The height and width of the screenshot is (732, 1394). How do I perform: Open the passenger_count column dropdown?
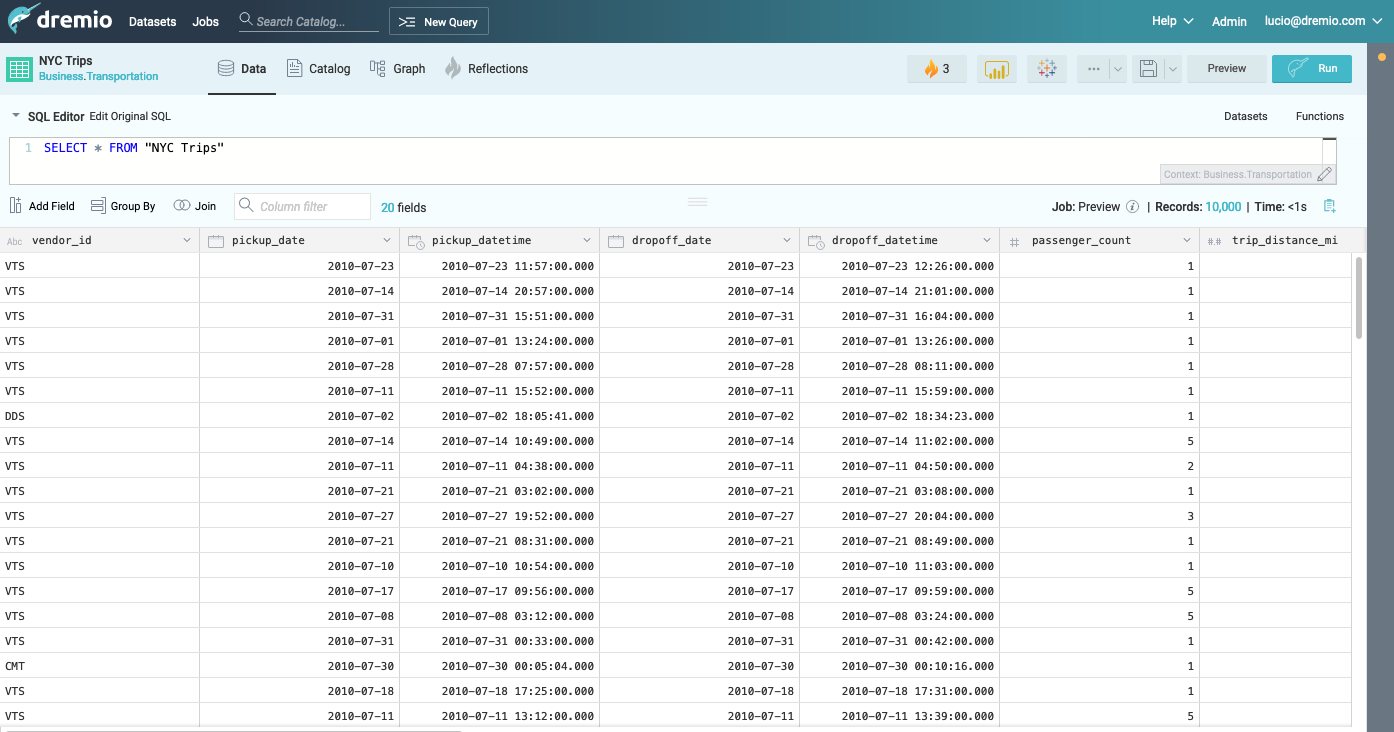click(1186, 241)
